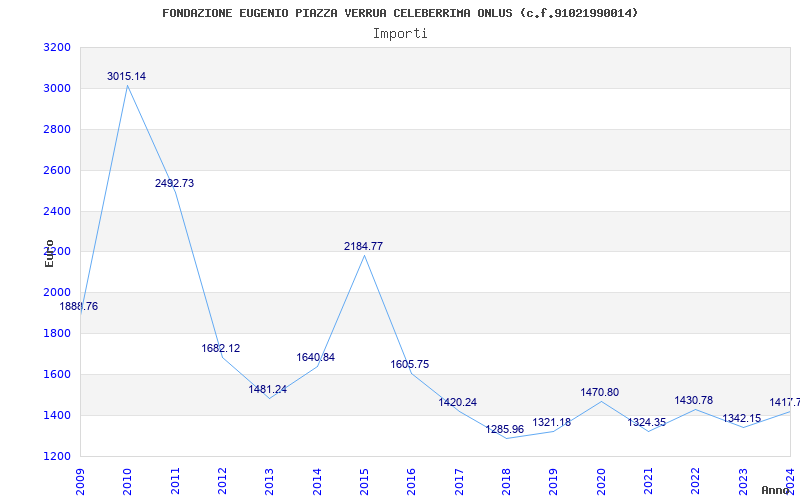Click the y-axis value 2600

(x=56, y=170)
